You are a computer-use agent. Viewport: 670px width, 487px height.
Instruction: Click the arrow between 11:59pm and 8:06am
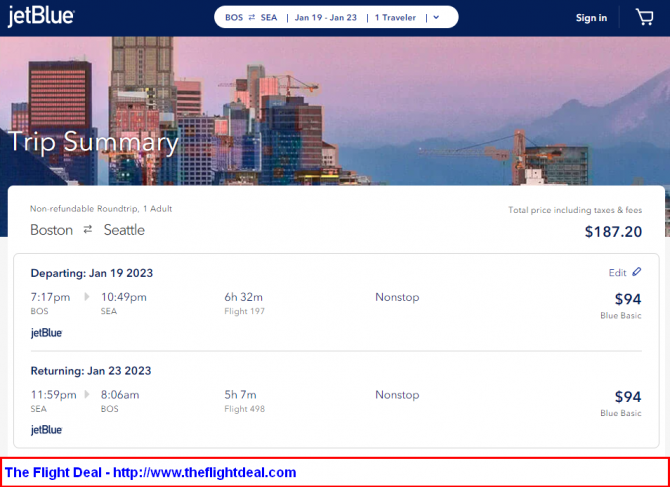coord(87,394)
